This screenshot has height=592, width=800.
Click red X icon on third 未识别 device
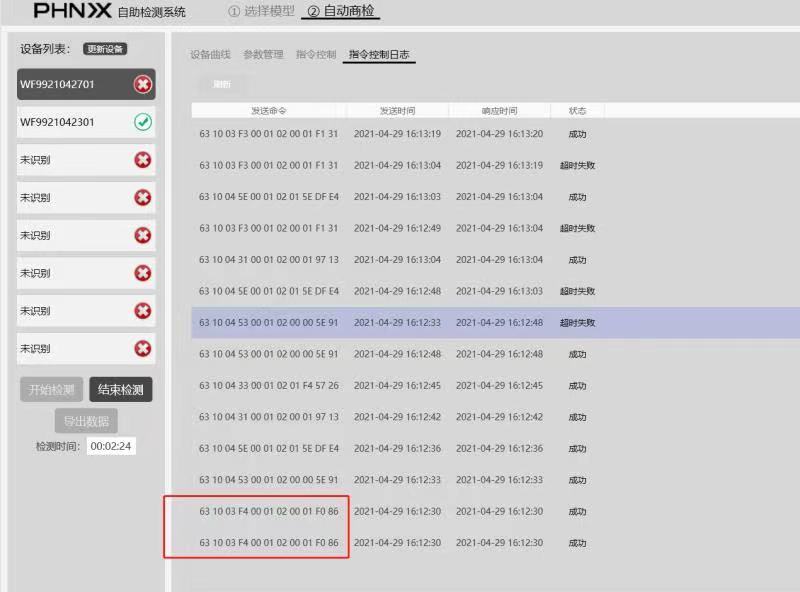[x=143, y=235]
